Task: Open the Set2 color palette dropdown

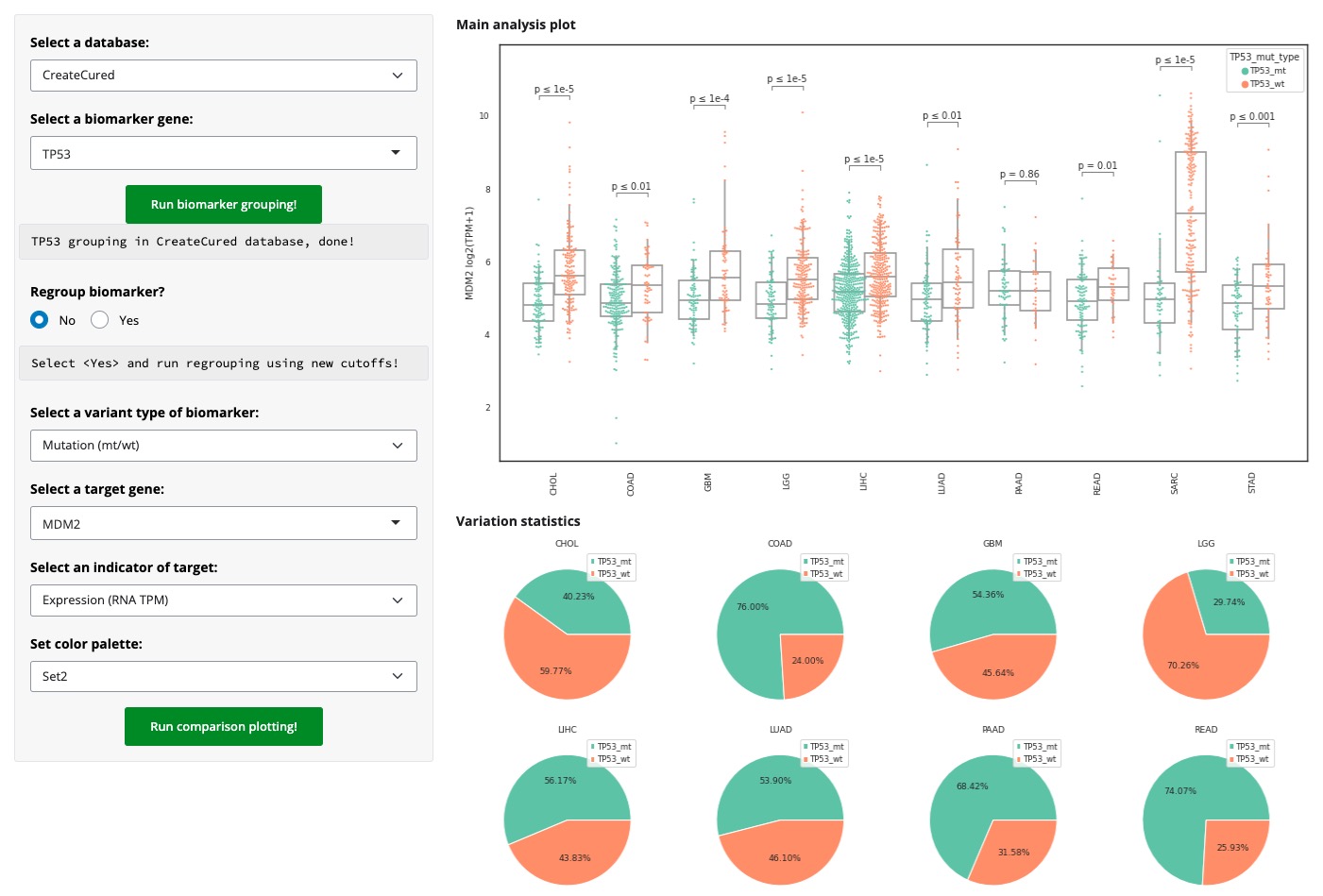Action: (223, 676)
